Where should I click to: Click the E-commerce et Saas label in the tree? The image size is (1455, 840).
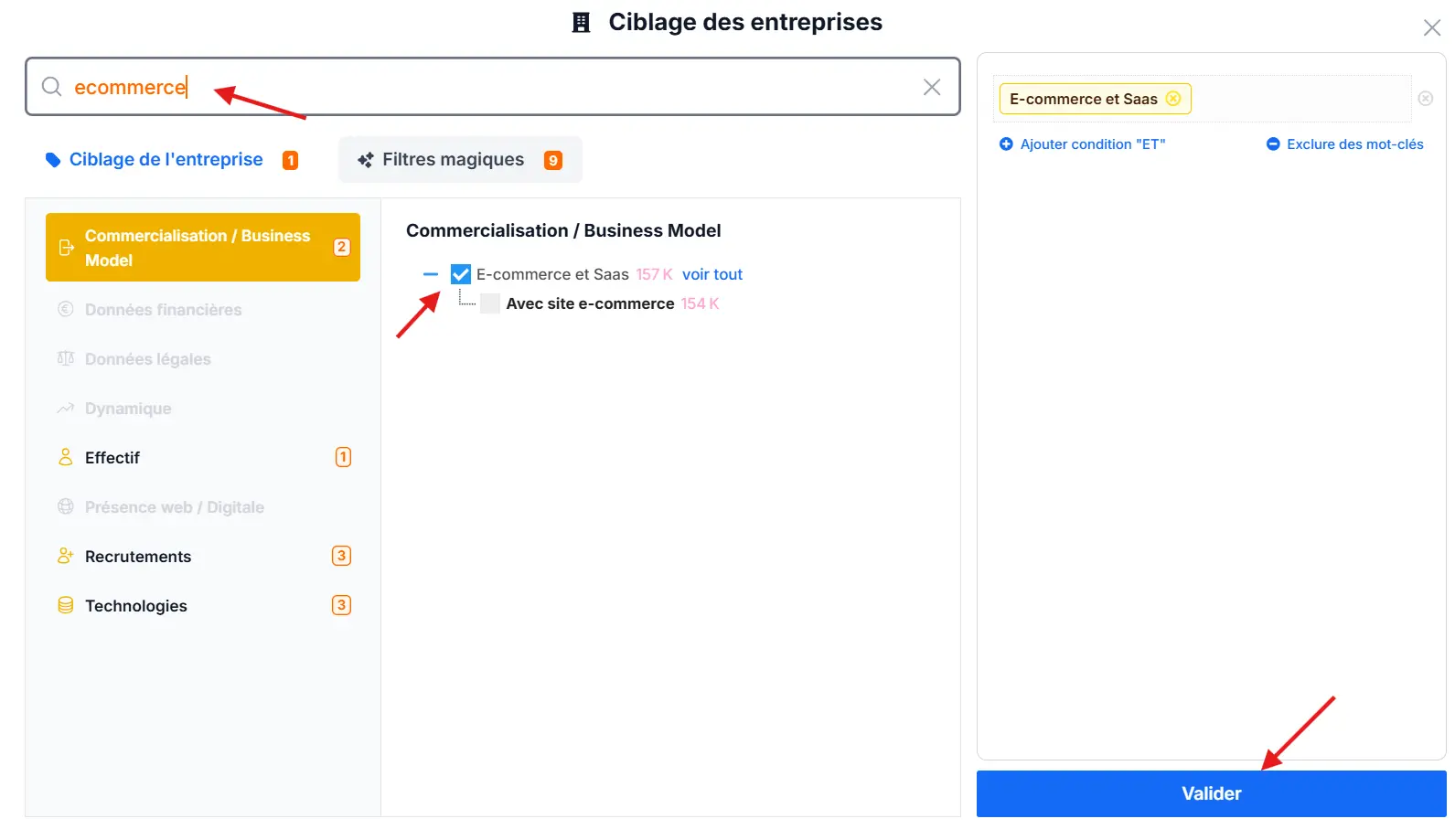(552, 274)
